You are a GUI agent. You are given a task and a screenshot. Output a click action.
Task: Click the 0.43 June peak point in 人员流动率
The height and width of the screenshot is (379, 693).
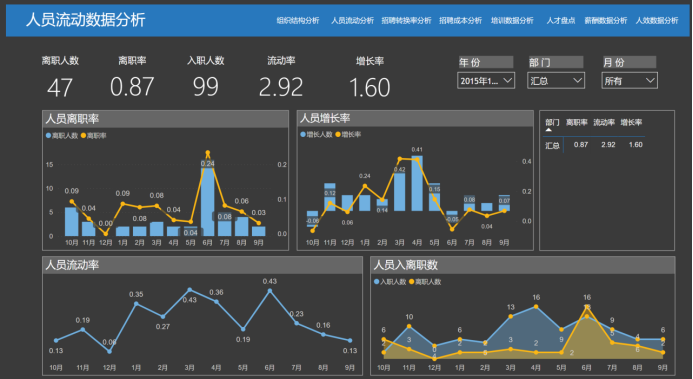[x=270, y=290]
